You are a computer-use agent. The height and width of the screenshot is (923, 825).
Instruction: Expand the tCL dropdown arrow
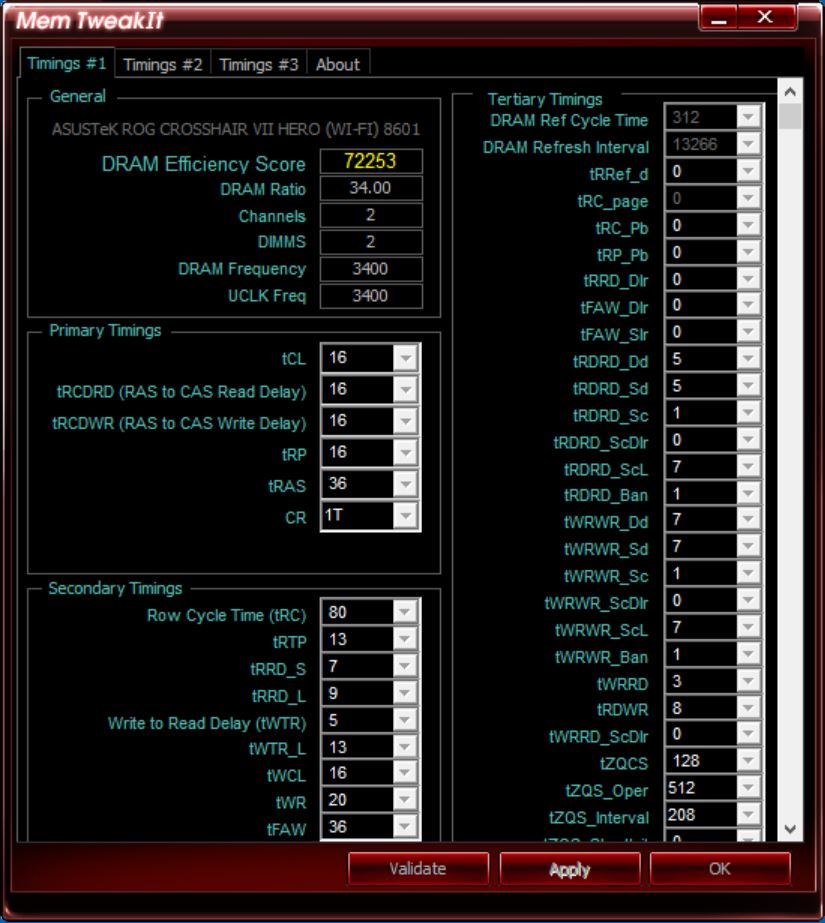[x=405, y=358]
